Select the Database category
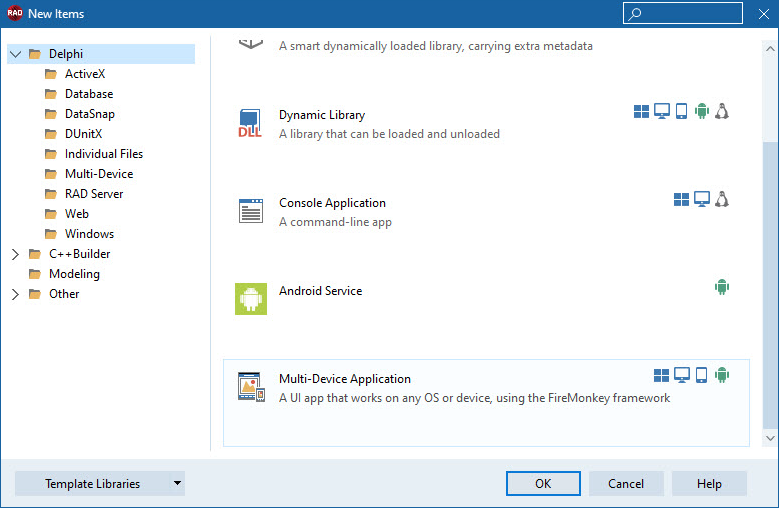The image size is (779, 508). point(89,94)
